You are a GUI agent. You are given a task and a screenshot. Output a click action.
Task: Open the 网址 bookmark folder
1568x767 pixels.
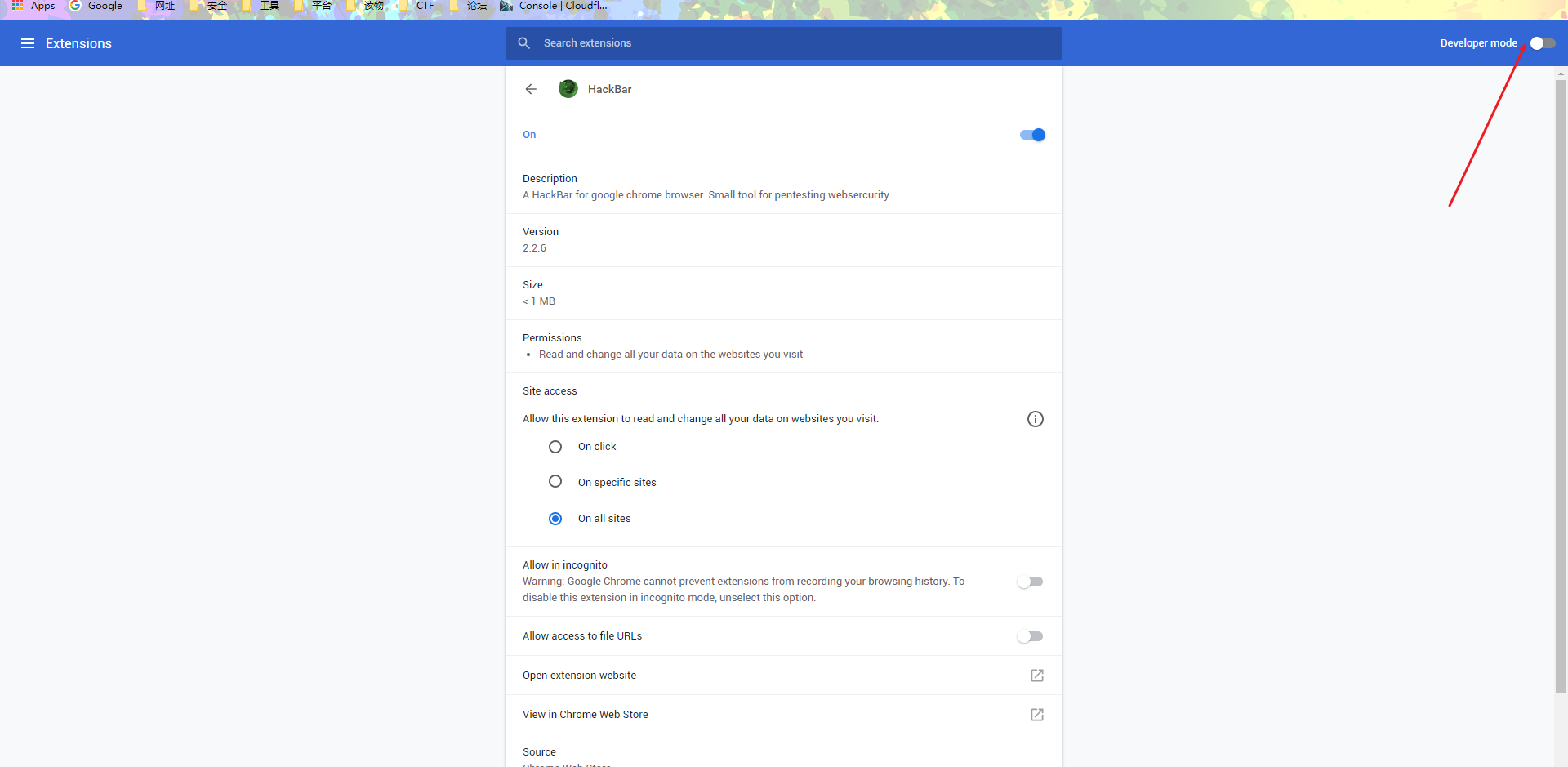[x=156, y=6]
